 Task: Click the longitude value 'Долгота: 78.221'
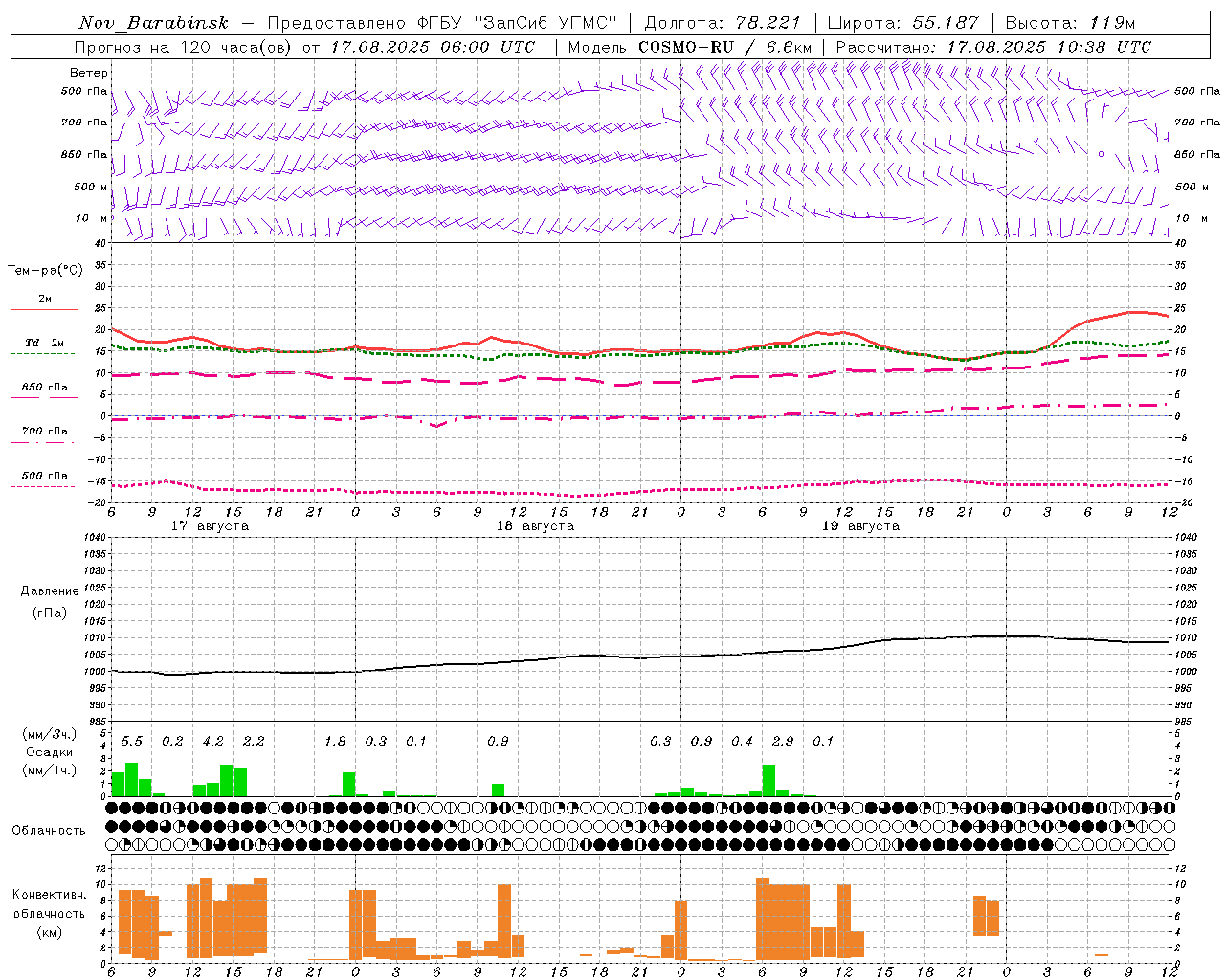(722, 23)
